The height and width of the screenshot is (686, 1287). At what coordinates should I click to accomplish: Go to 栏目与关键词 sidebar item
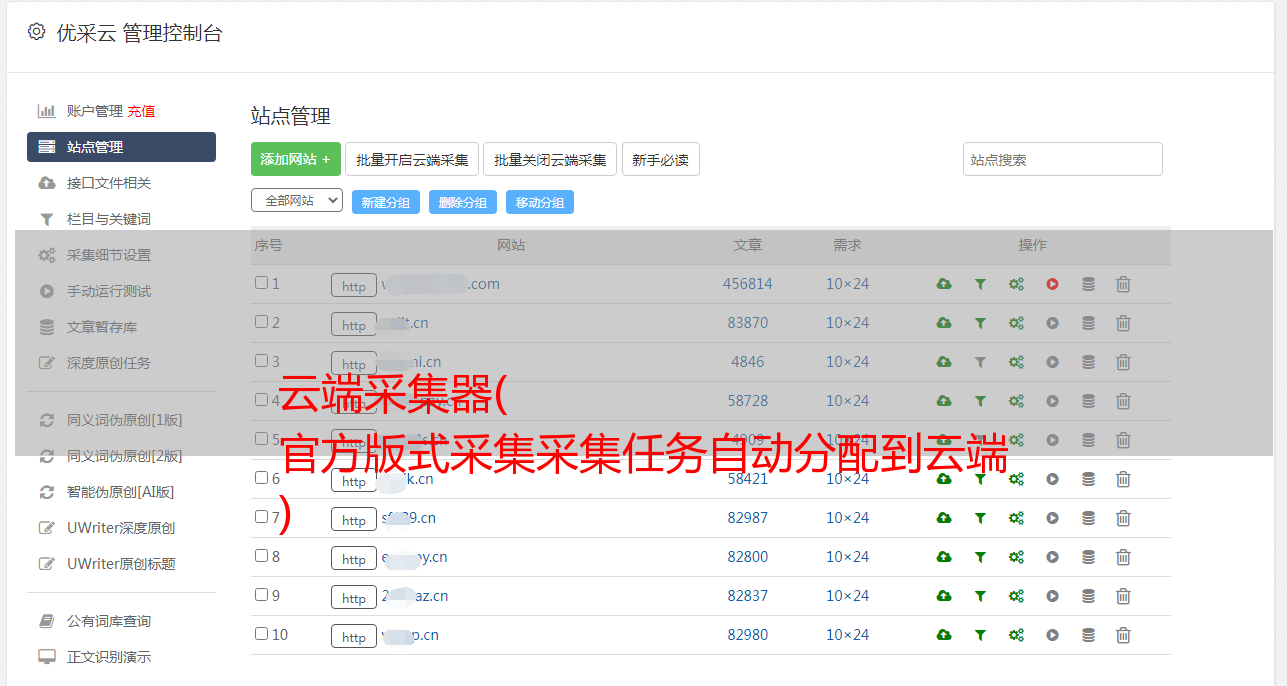(x=109, y=219)
